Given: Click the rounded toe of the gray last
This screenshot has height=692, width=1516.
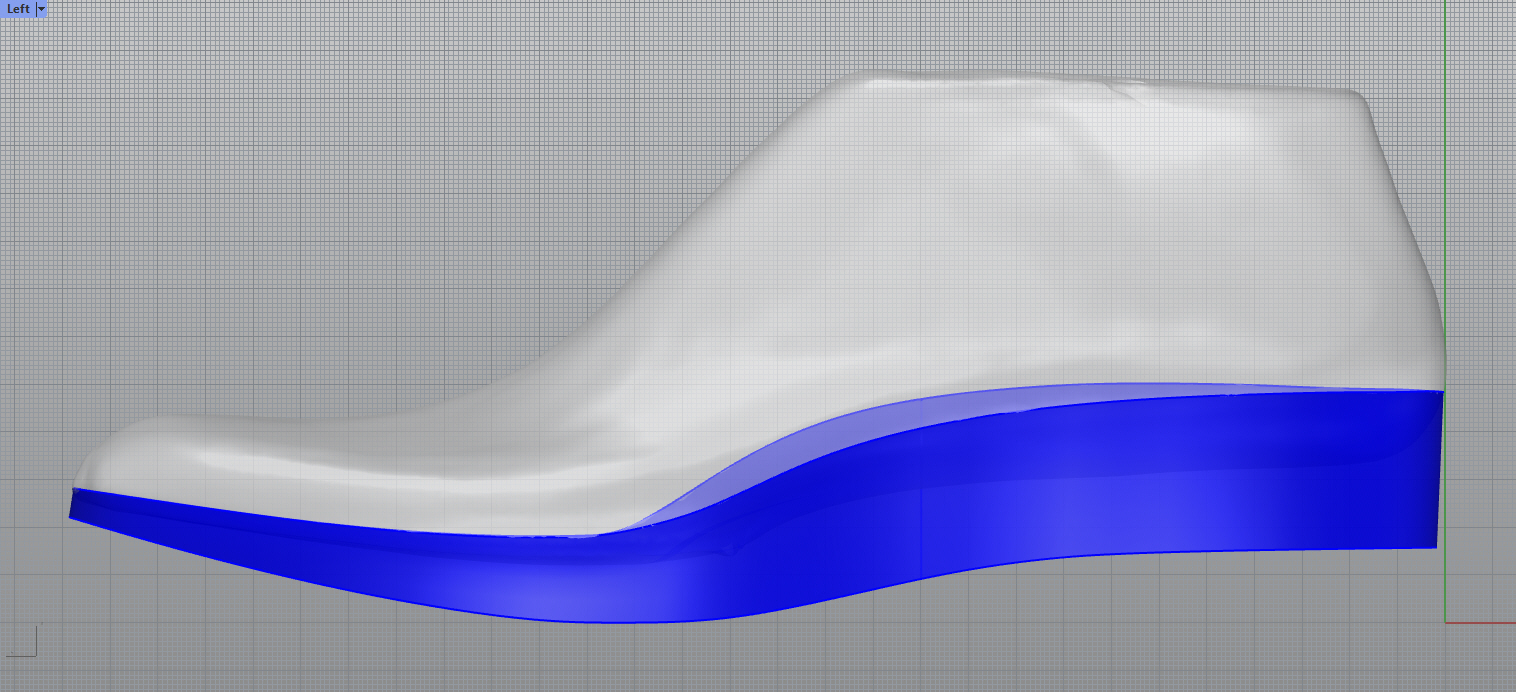Looking at the screenshot, I should pyautogui.click(x=95, y=462).
